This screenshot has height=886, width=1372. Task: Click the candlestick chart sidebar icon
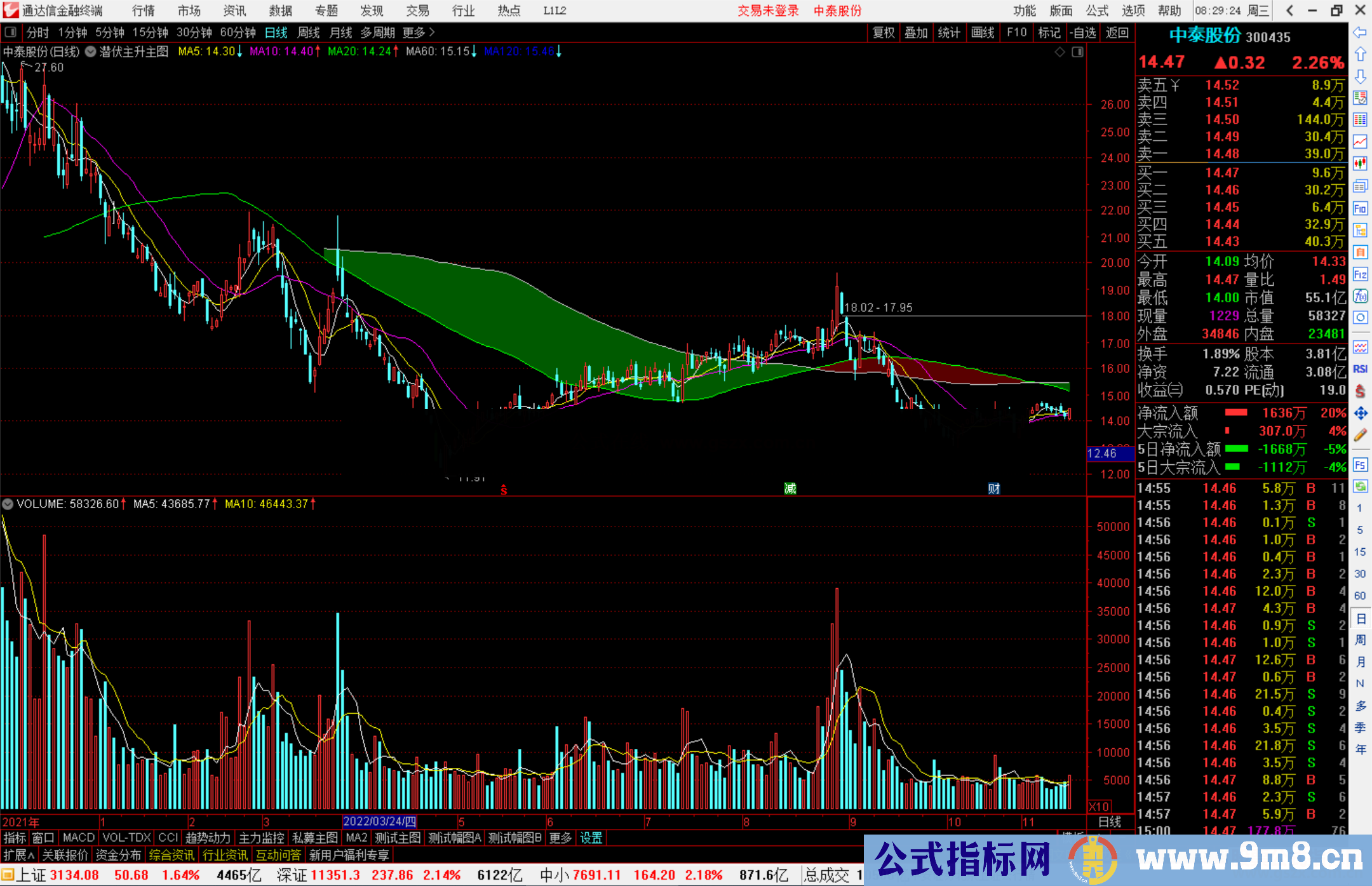[1360, 163]
